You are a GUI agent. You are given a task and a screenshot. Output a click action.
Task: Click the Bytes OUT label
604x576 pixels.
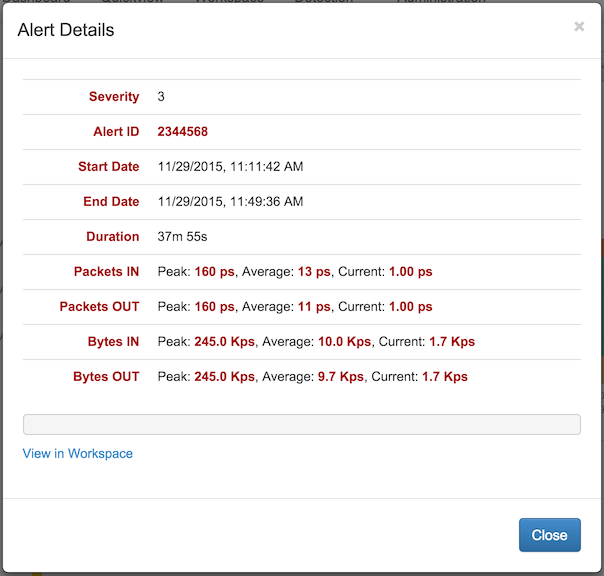point(106,377)
